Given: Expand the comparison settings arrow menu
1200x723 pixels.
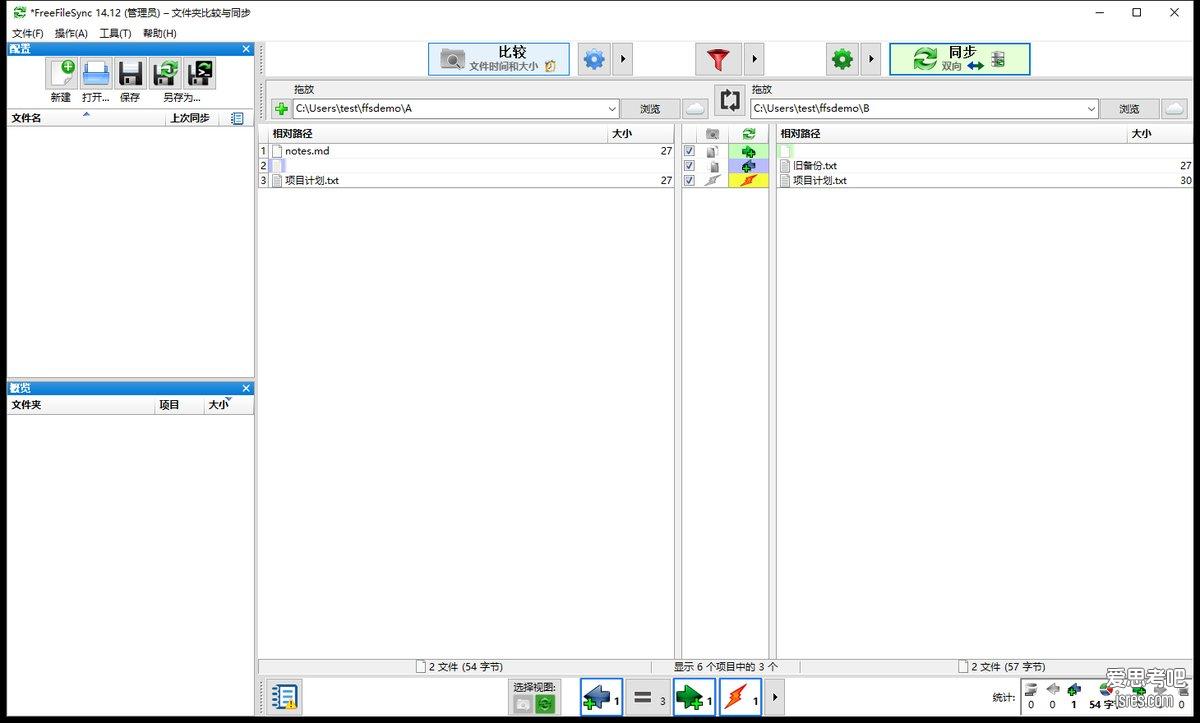Looking at the screenshot, I should click(x=622, y=60).
